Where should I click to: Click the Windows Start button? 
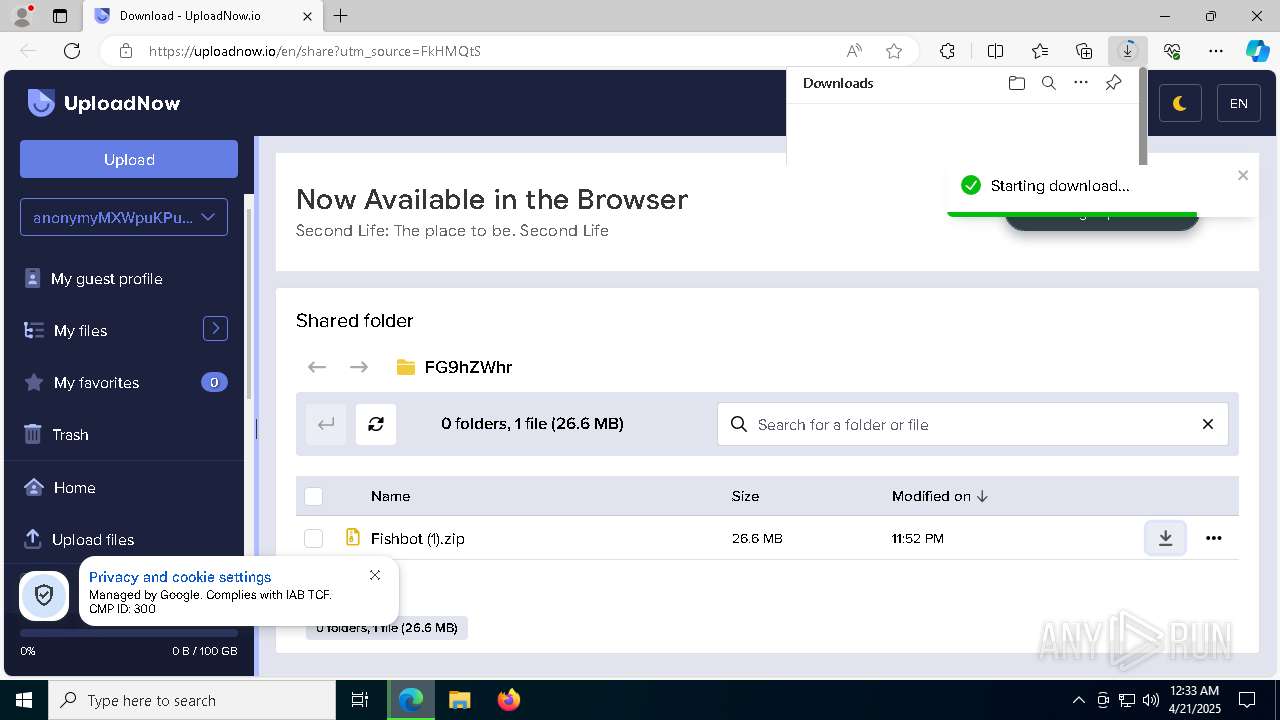(x=24, y=700)
